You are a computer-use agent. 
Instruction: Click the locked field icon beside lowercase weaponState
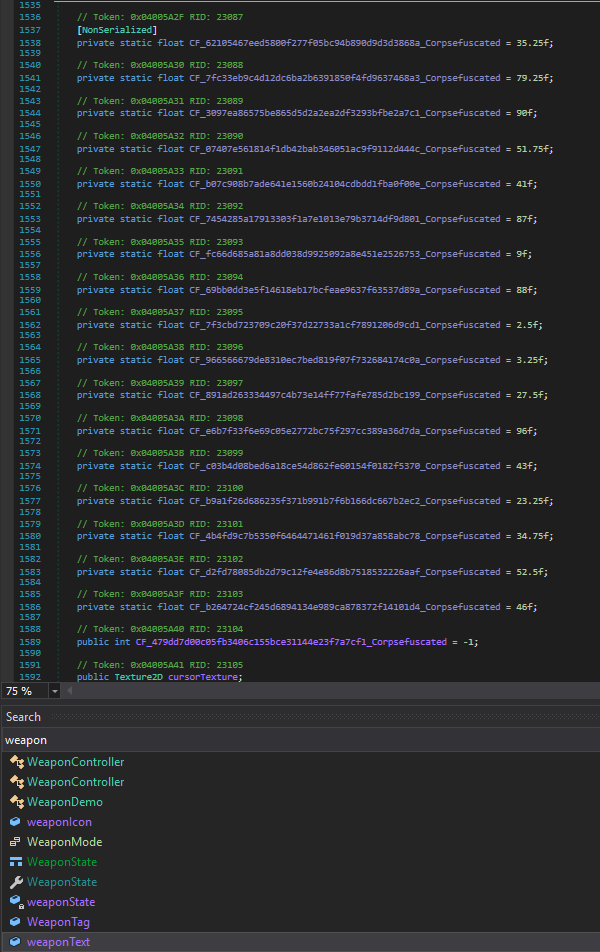click(x=16, y=902)
